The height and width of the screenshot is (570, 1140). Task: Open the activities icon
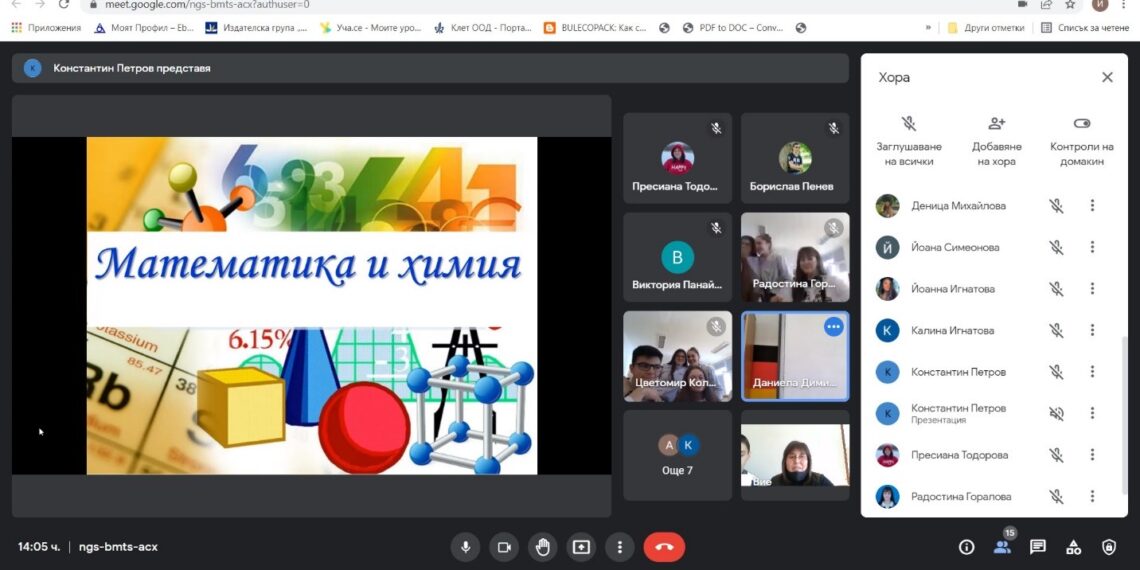[x=1073, y=547]
